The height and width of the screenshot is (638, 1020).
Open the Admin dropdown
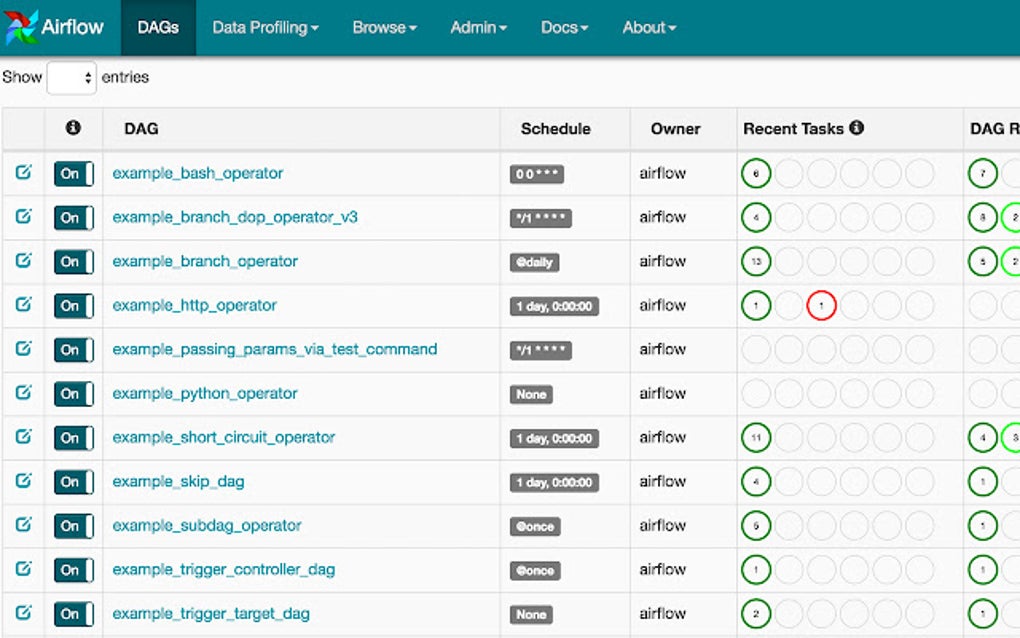(x=478, y=27)
